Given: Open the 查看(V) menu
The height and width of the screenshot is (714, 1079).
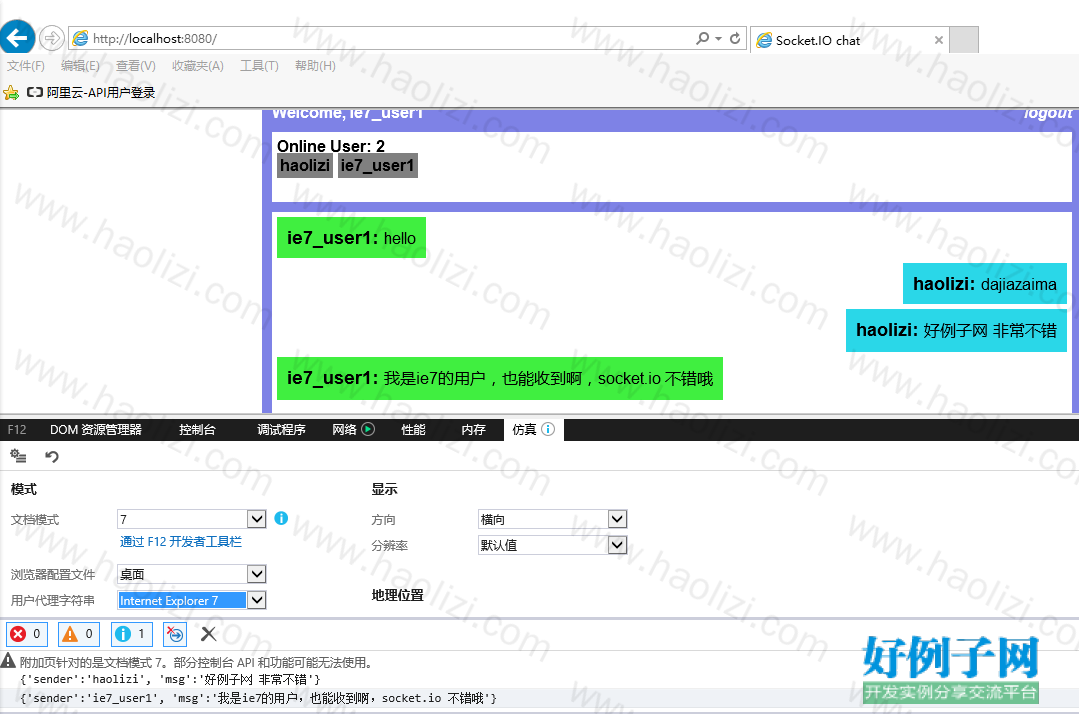Looking at the screenshot, I should pyautogui.click(x=136, y=65).
